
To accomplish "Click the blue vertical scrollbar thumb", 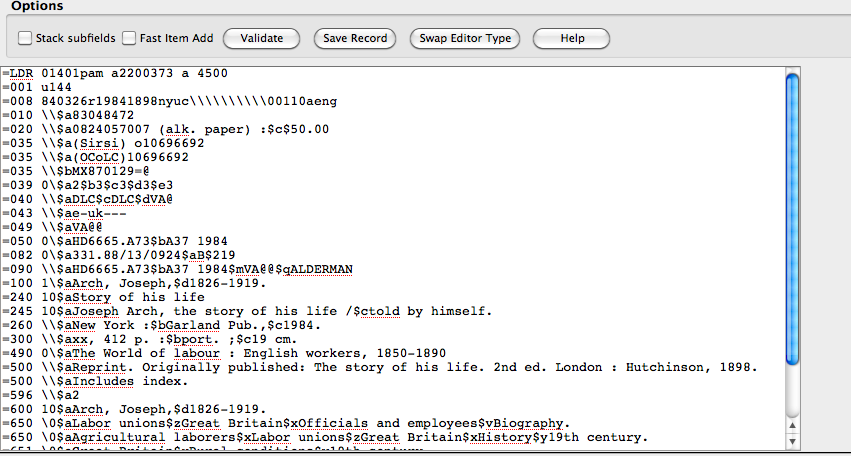I will click(x=793, y=220).
